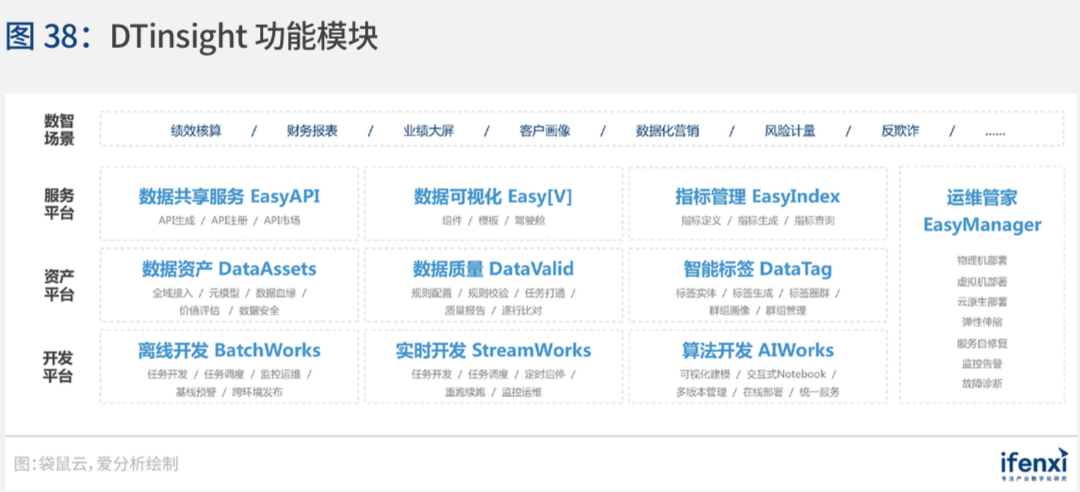
Task: Click '监控运维' under StreamWorks
Action: (x=521, y=392)
